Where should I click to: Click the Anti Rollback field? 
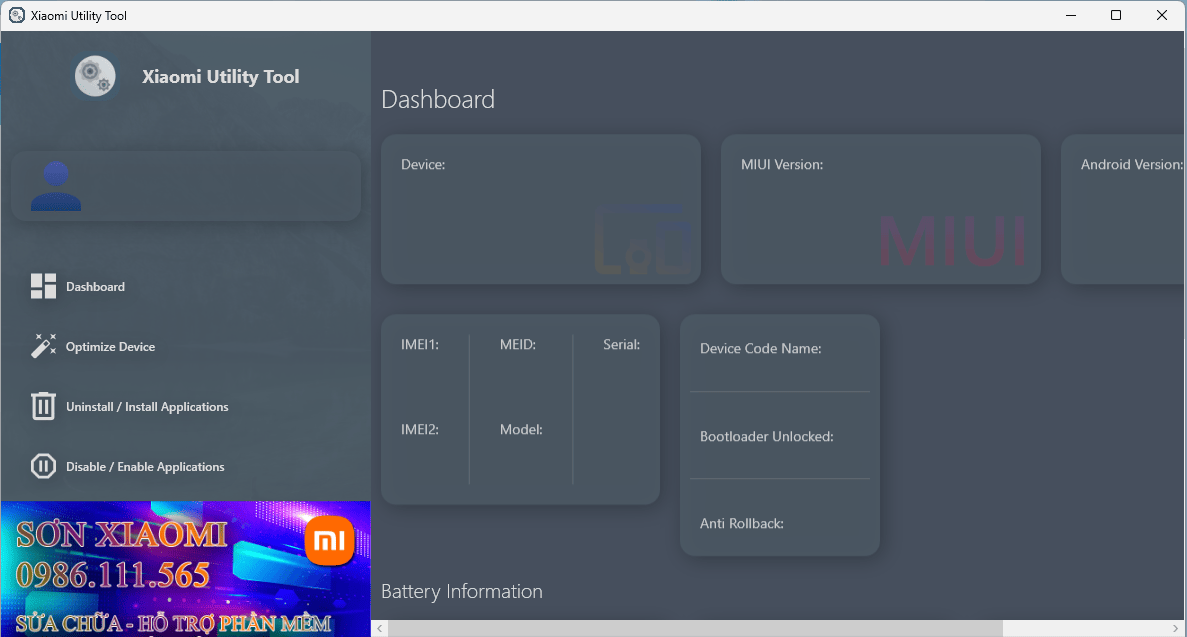tap(779, 523)
